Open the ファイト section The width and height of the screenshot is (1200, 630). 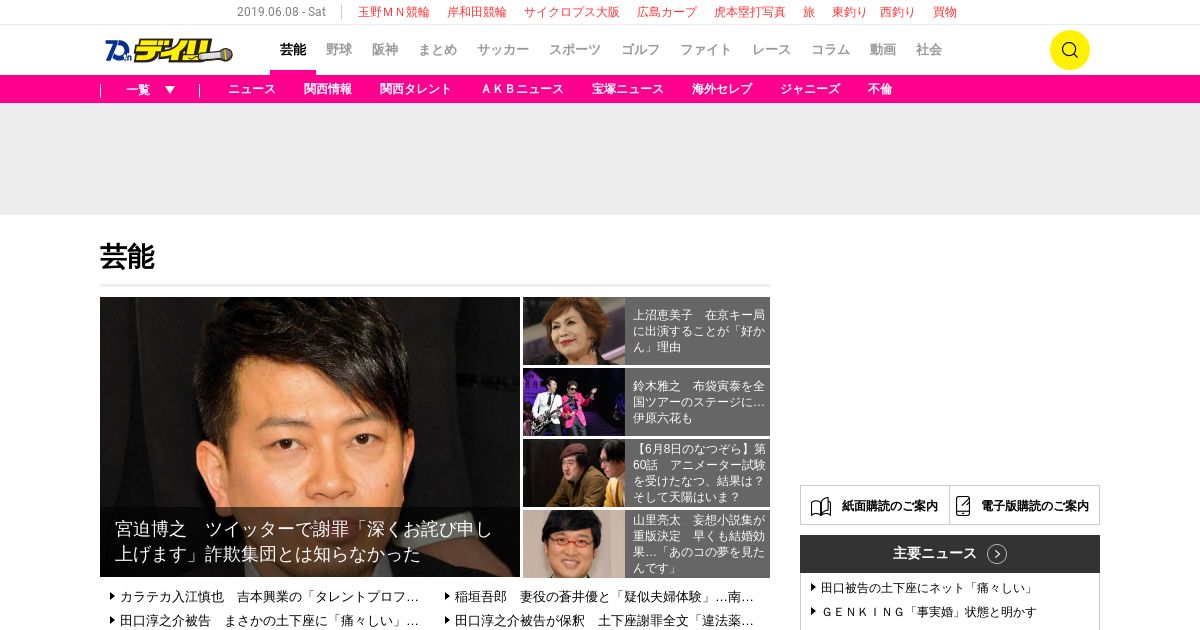coord(706,50)
